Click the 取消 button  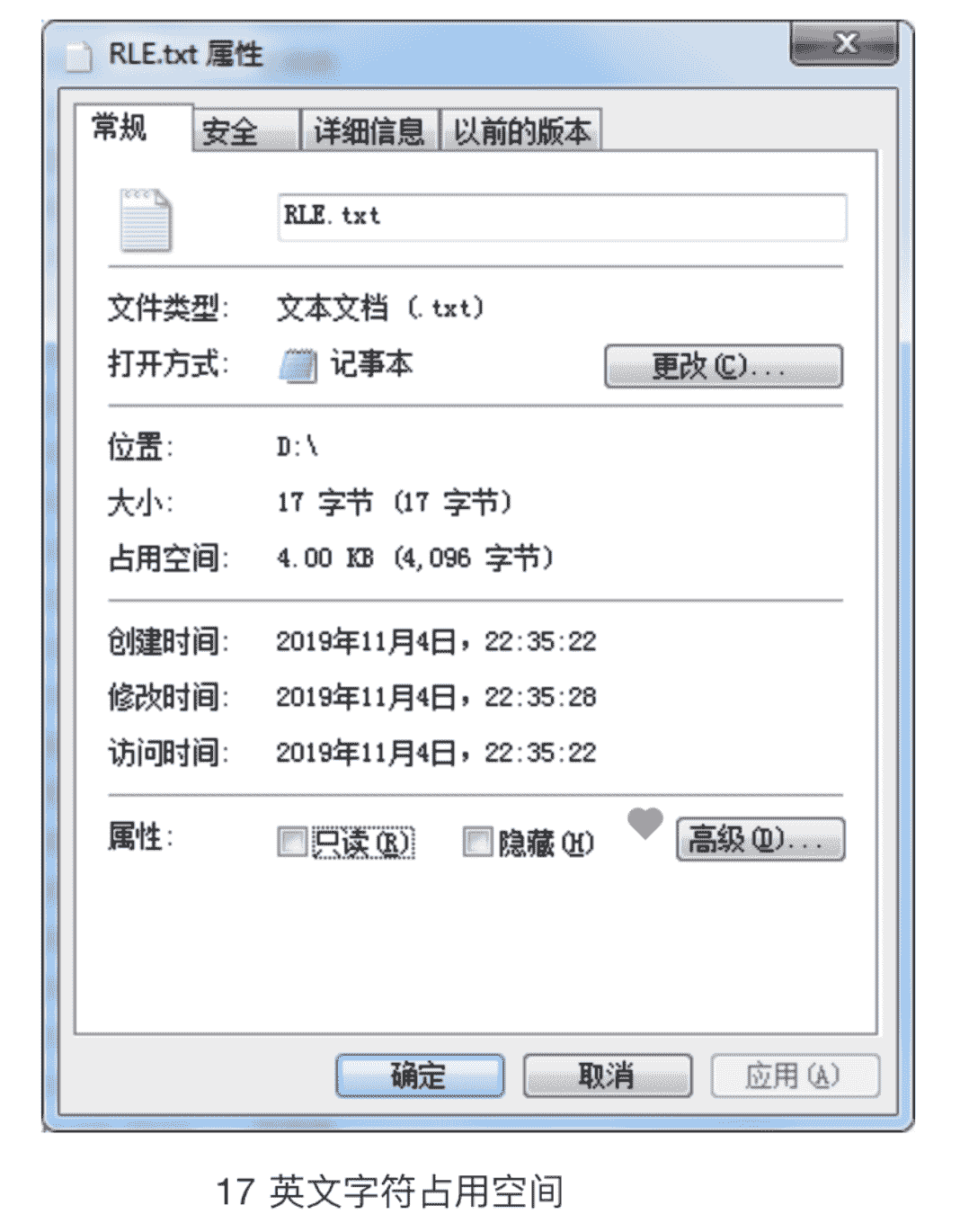point(608,1076)
